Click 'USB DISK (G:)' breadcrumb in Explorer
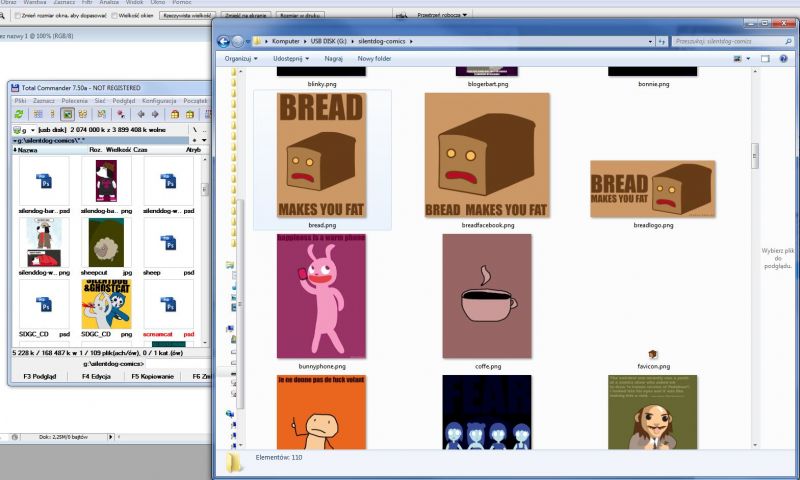The height and width of the screenshot is (480, 800). point(328,41)
